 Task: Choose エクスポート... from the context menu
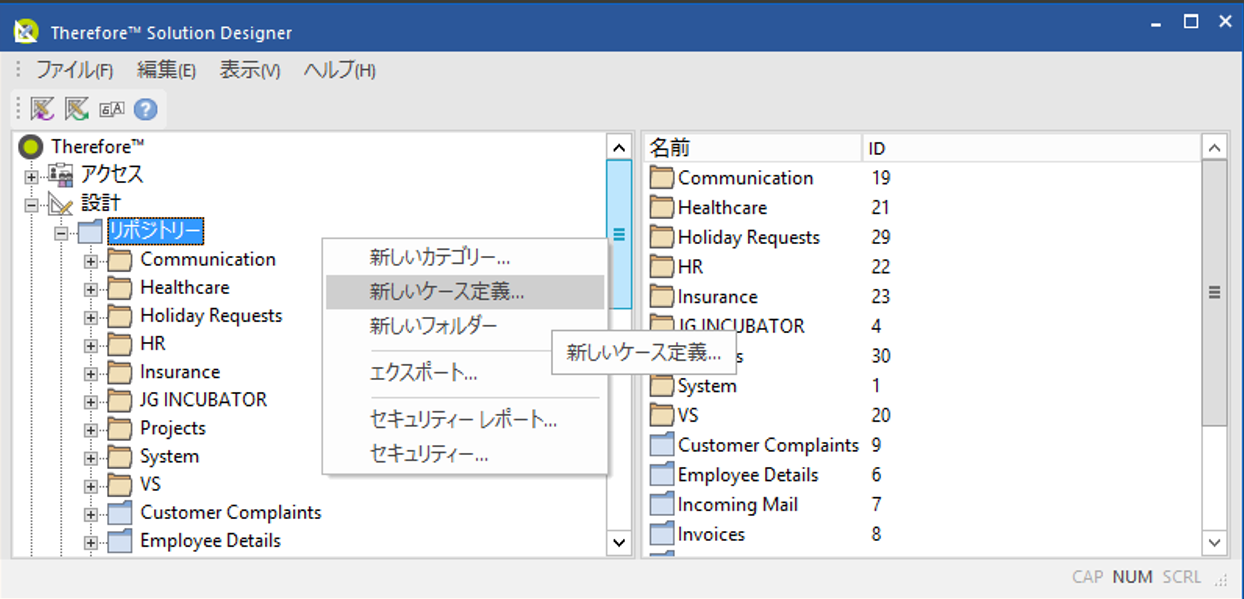pos(465,373)
